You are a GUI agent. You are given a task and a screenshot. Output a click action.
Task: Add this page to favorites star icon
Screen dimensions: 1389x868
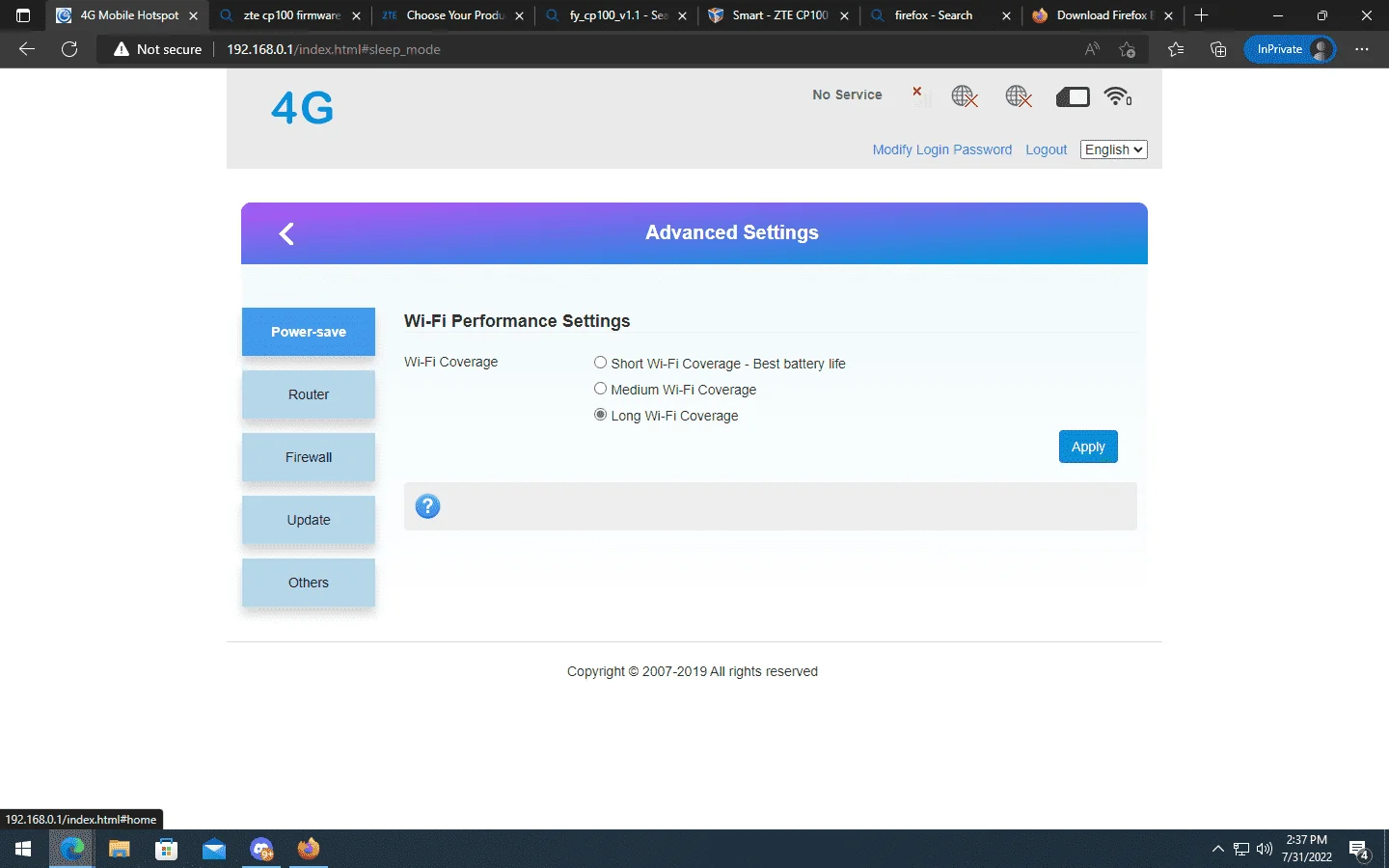point(1128,49)
